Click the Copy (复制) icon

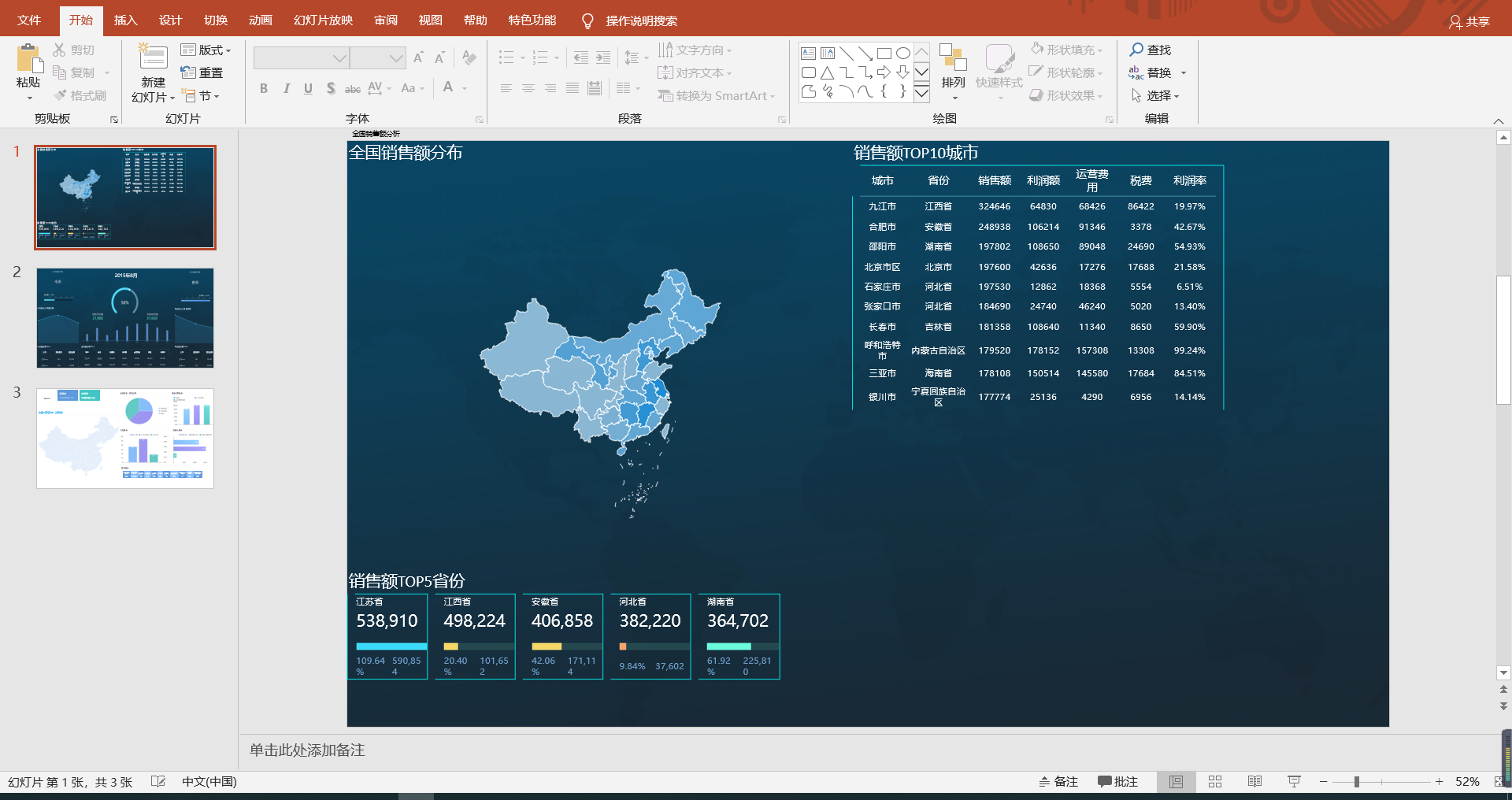click(x=59, y=72)
